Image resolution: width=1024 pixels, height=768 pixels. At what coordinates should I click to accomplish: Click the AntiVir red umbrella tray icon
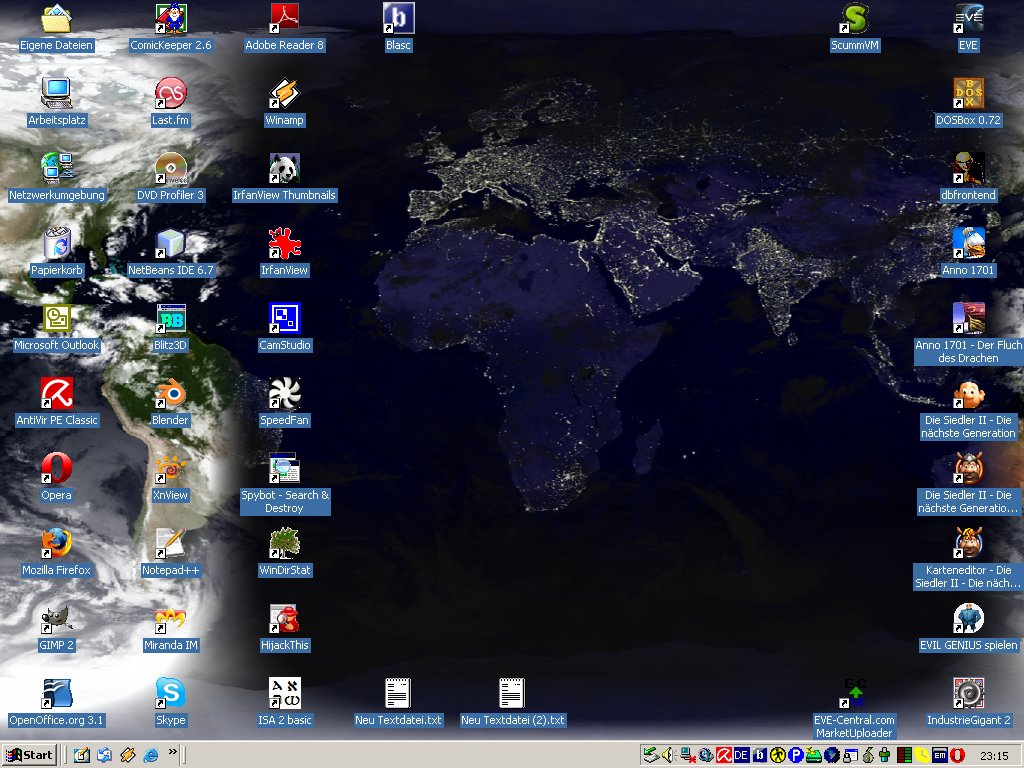click(x=723, y=755)
